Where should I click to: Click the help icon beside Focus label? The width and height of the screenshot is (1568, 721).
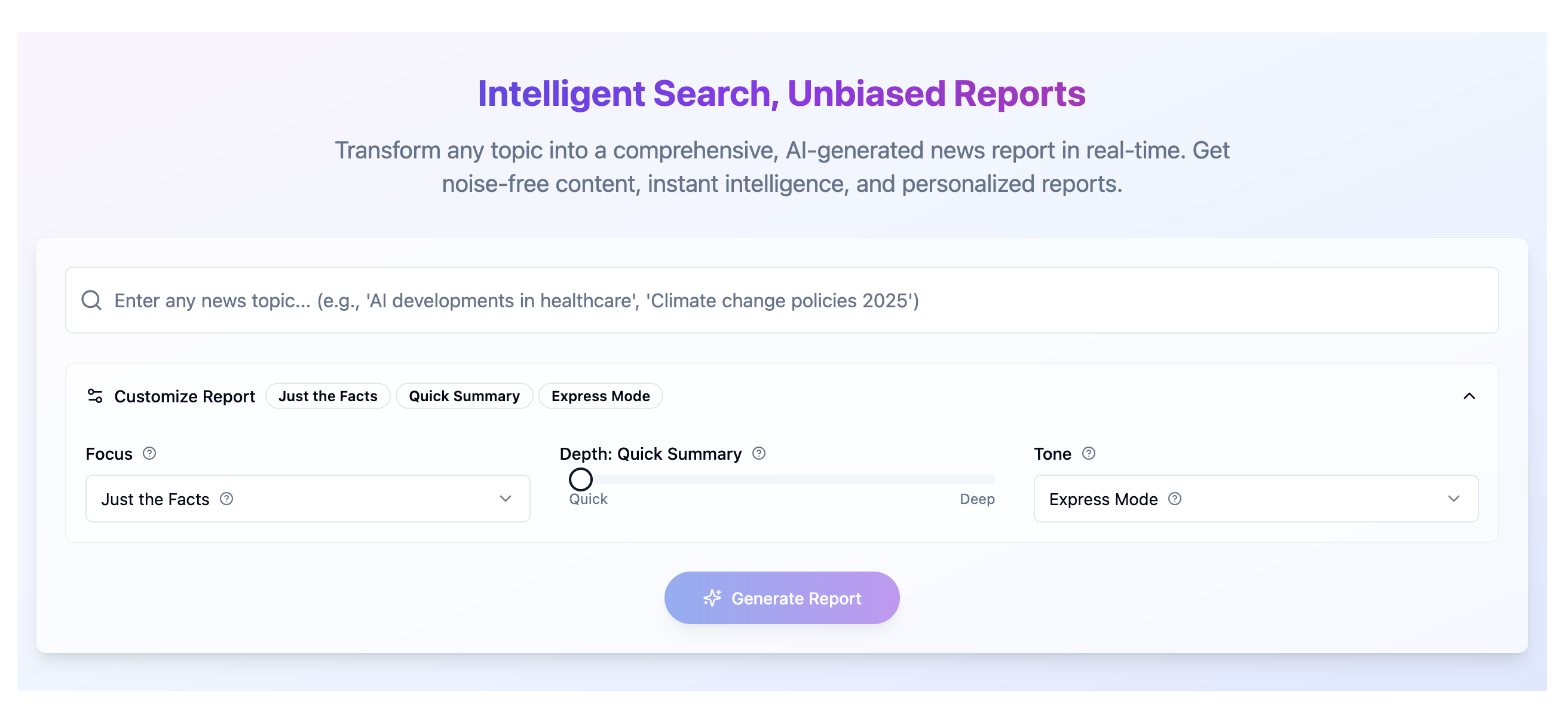pyautogui.click(x=149, y=453)
